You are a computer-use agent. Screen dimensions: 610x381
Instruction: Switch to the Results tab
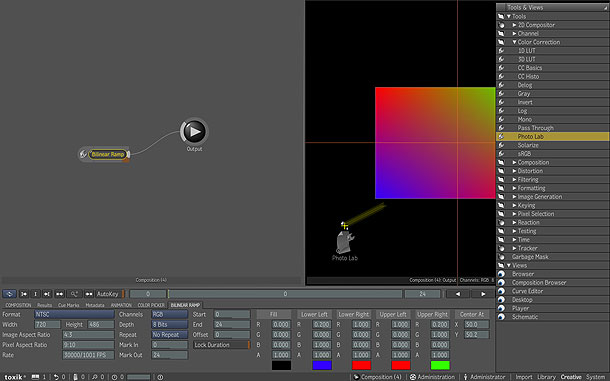44,305
